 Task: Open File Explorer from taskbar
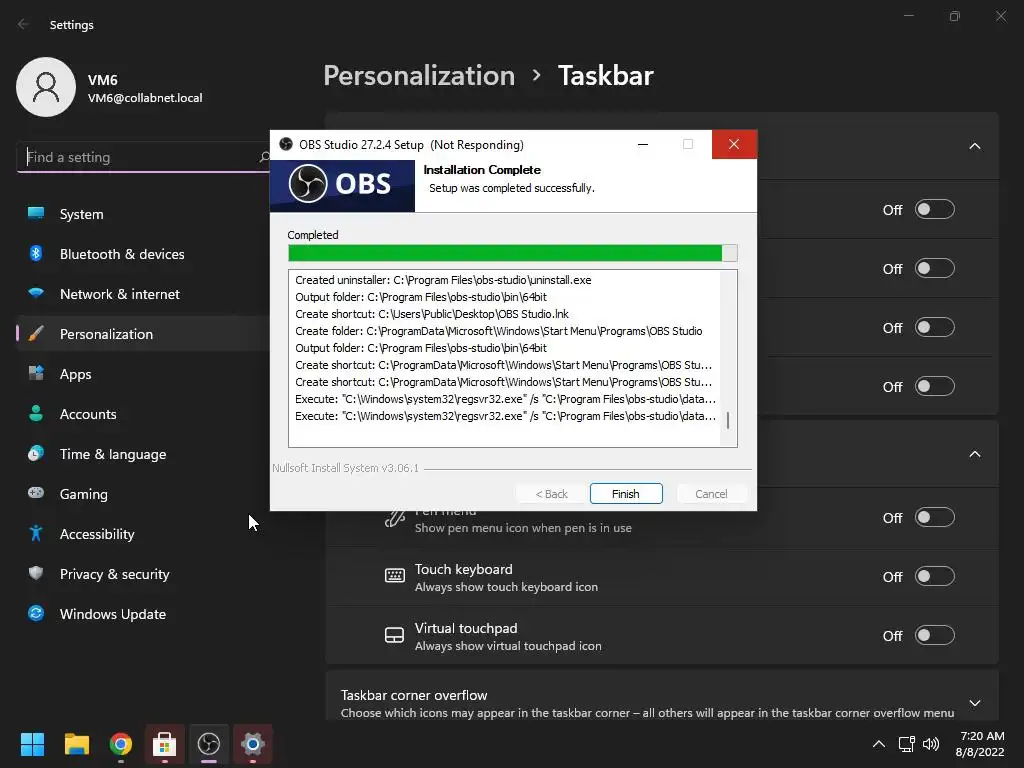[x=76, y=744]
